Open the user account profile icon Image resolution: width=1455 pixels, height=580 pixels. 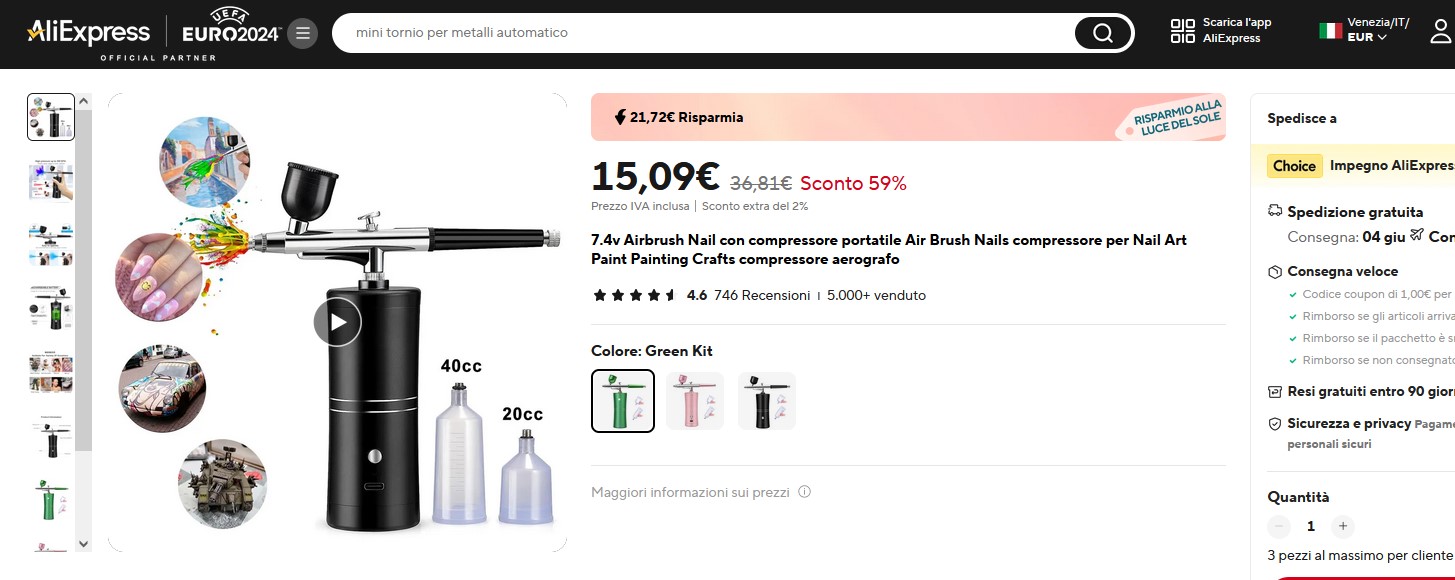[x=1440, y=31]
